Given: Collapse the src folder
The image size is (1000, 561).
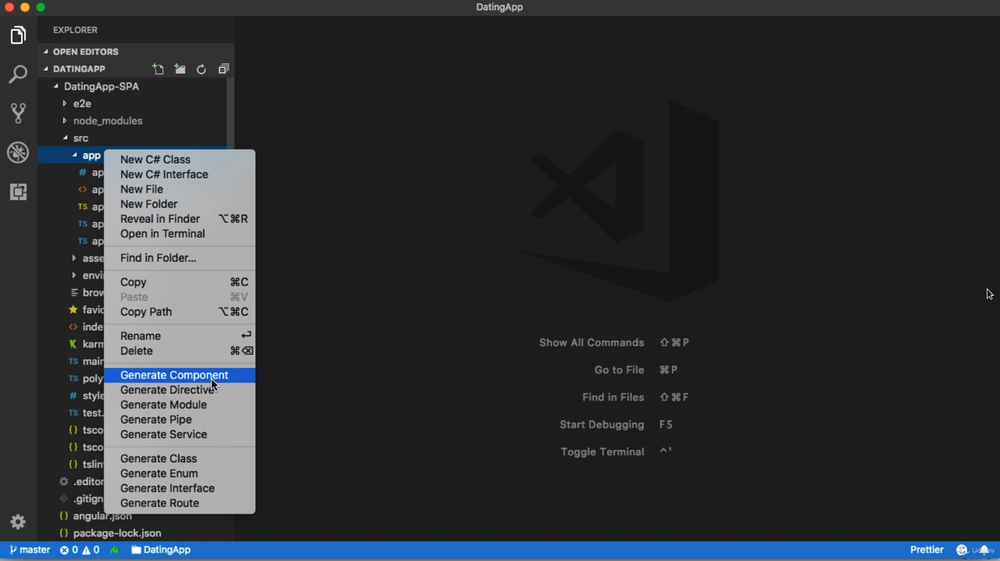Looking at the screenshot, I should click(x=65, y=138).
